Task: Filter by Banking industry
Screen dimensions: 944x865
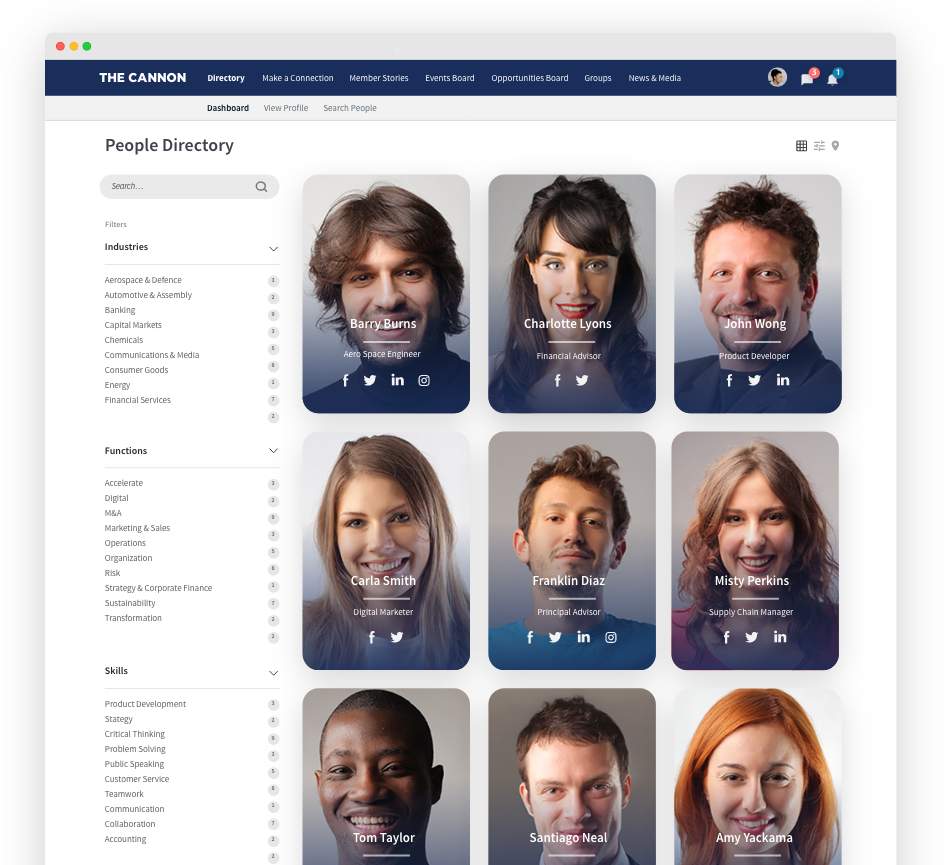Action: [x=120, y=311]
